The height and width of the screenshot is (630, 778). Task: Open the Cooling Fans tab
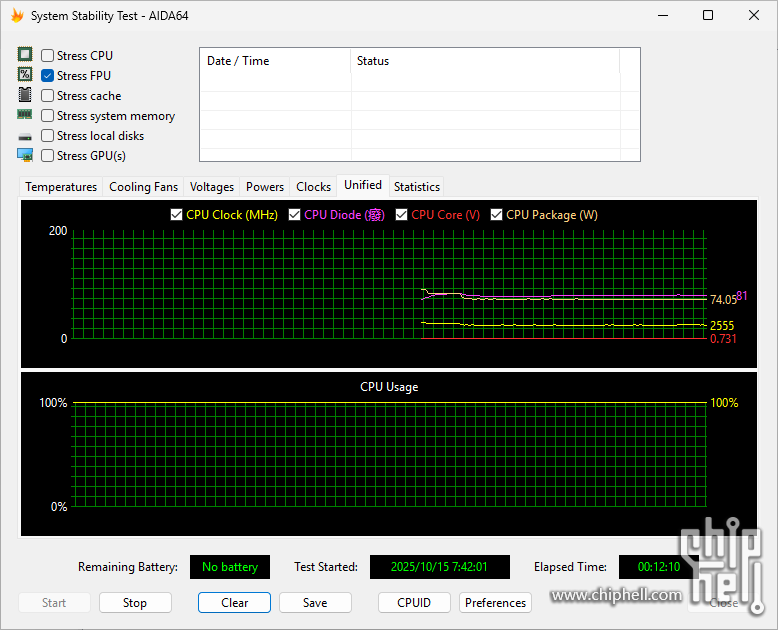coord(143,187)
